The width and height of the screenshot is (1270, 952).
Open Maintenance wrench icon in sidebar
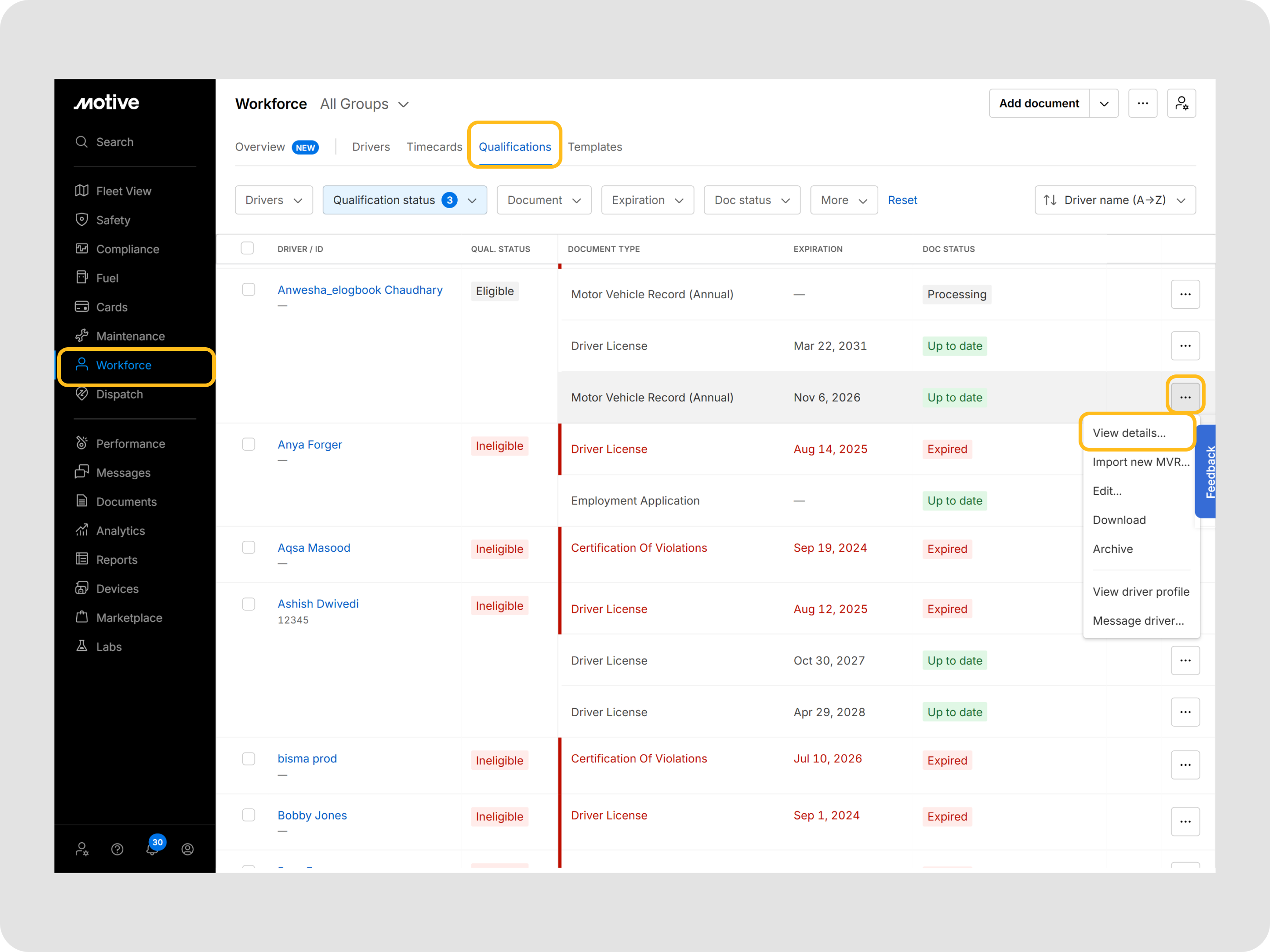pos(82,336)
